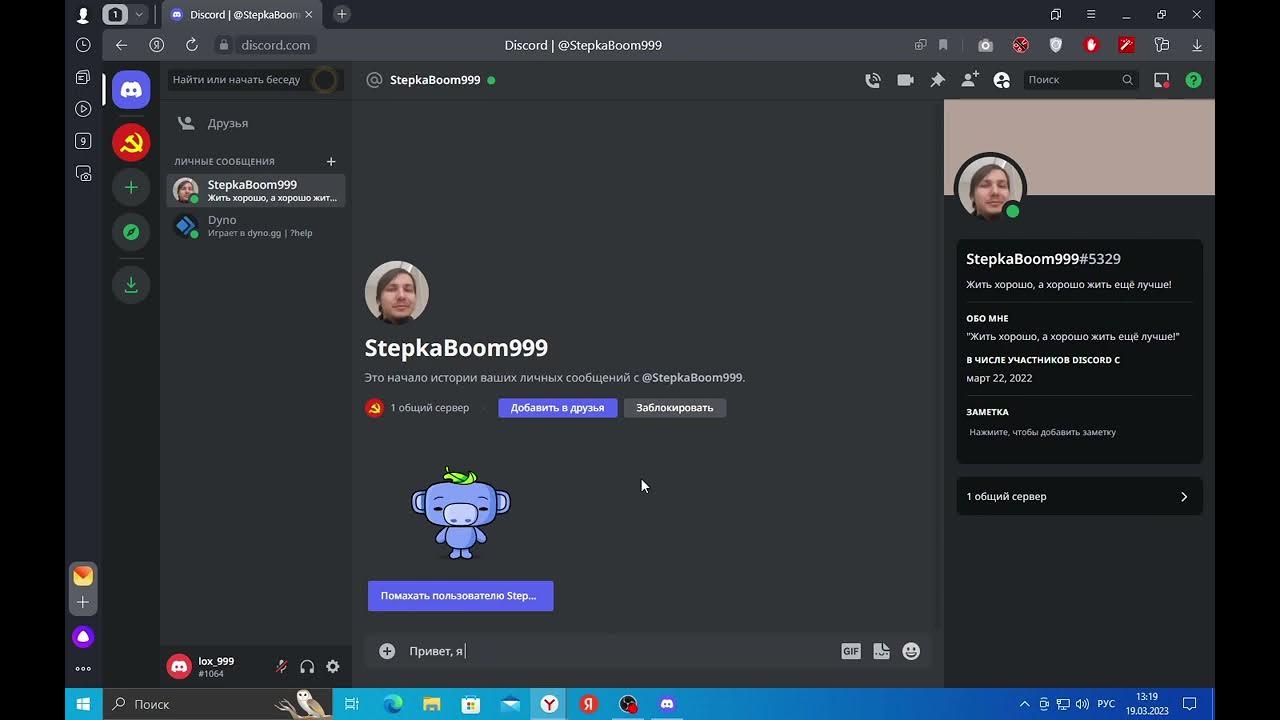Open Discord home direct messages icon
The height and width of the screenshot is (720, 1280).
coord(131,90)
